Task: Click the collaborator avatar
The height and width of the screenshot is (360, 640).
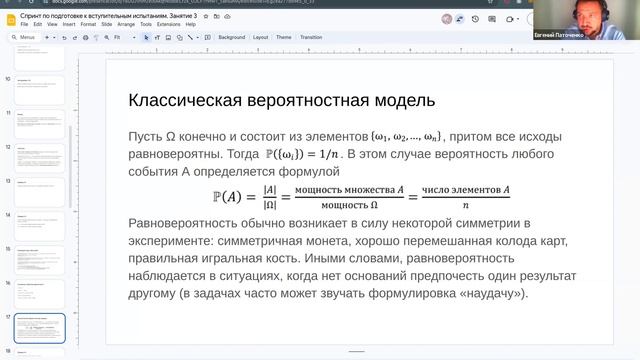Action: pyautogui.click(x=447, y=19)
